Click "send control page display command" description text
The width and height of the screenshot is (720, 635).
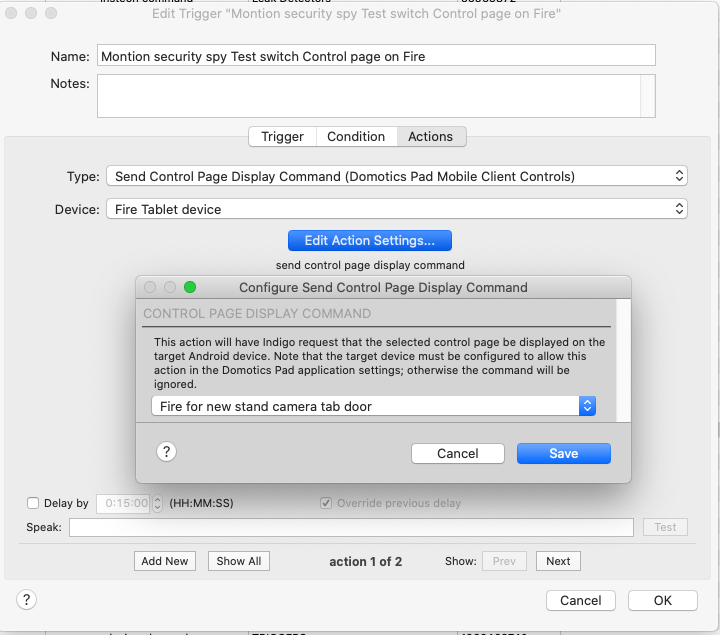pyautogui.click(x=370, y=265)
